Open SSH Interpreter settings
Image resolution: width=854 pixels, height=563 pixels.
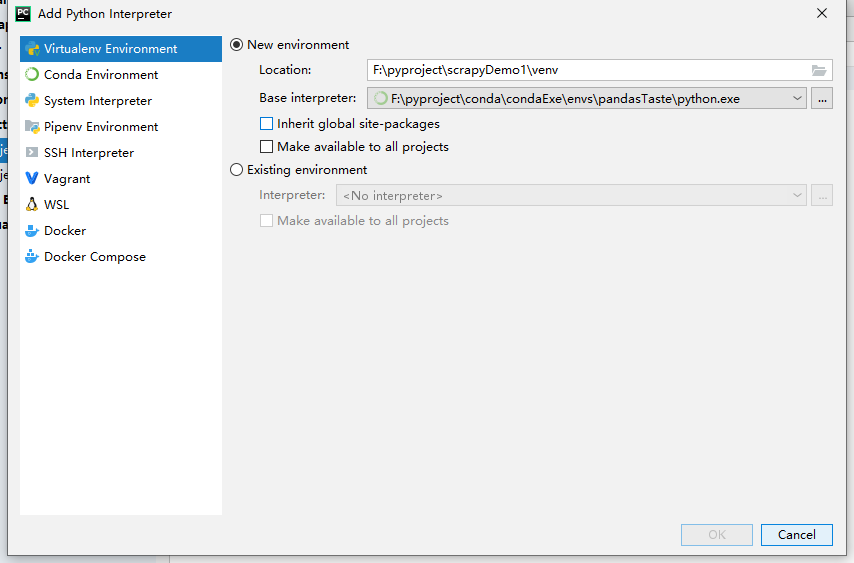click(121, 152)
